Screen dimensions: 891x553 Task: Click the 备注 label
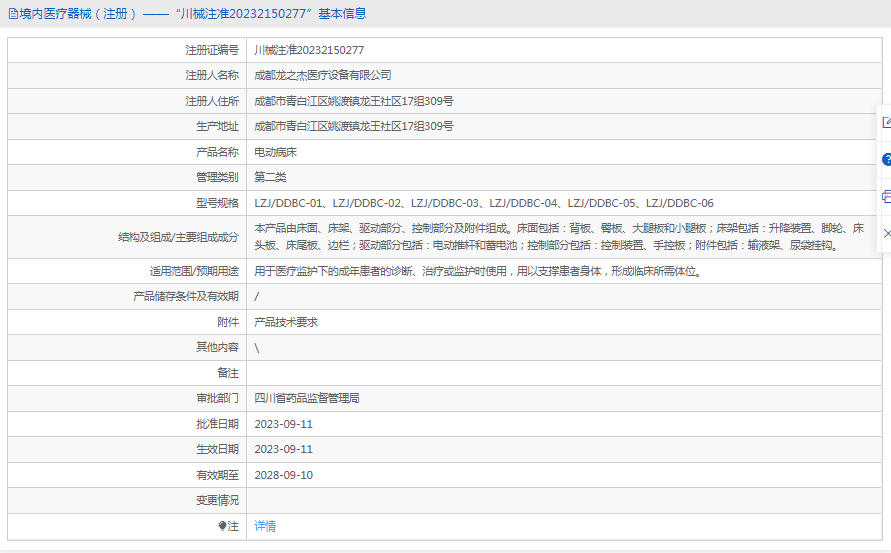tap(228, 373)
